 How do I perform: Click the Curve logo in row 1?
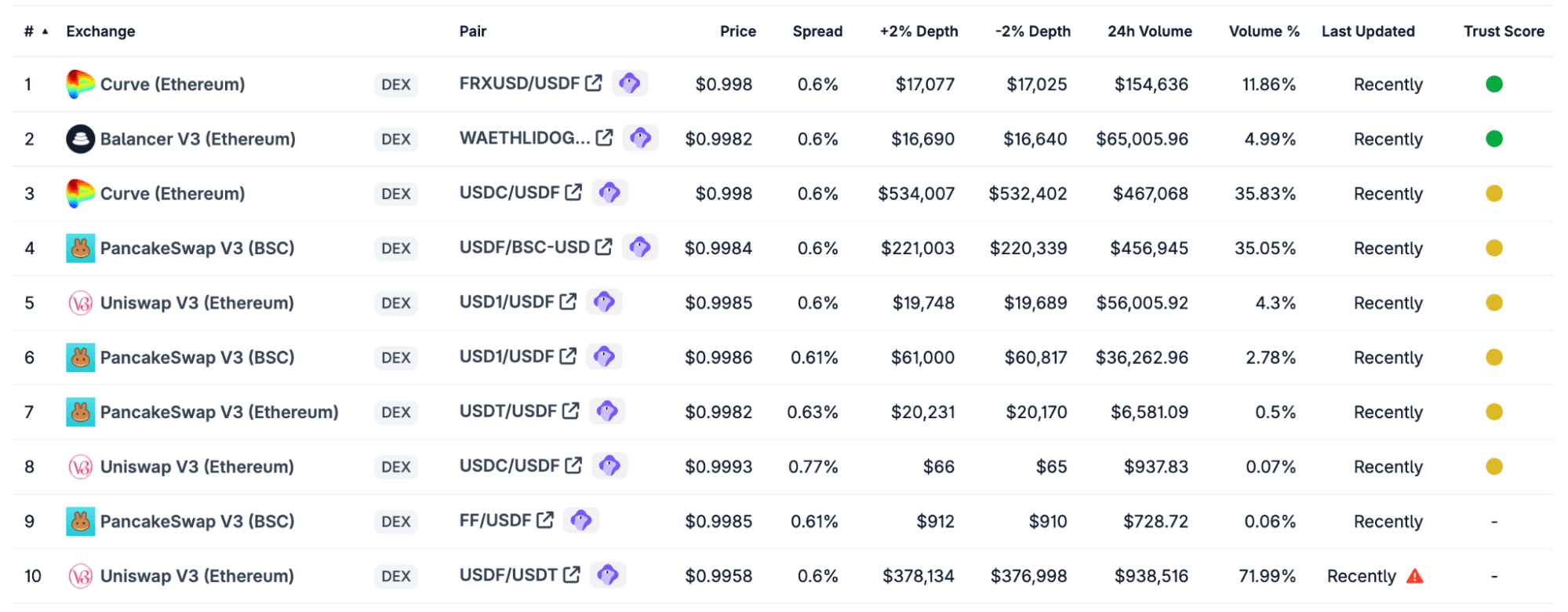[x=80, y=84]
